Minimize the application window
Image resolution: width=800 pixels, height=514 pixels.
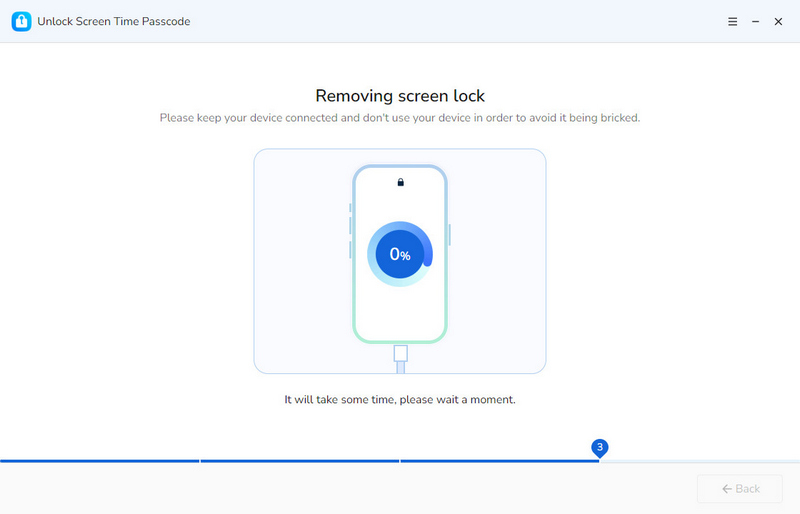click(x=755, y=21)
